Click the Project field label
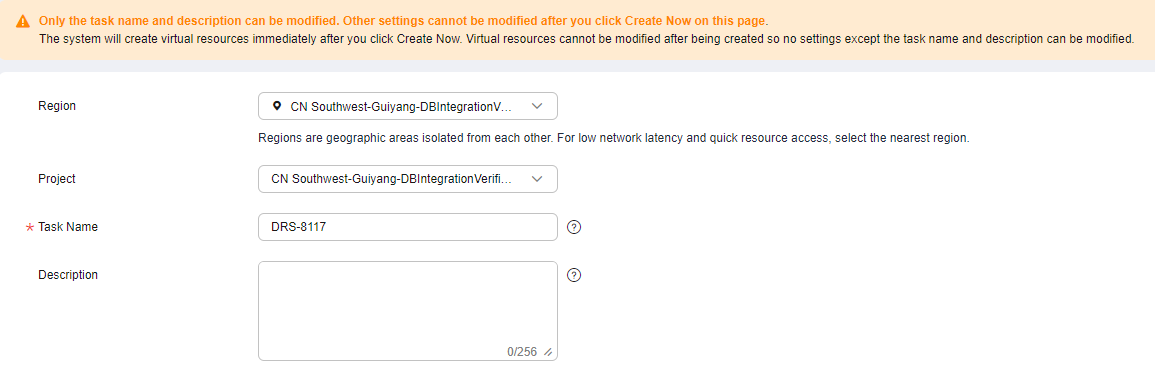This screenshot has height=376, width=1155. click(x=57, y=178)
